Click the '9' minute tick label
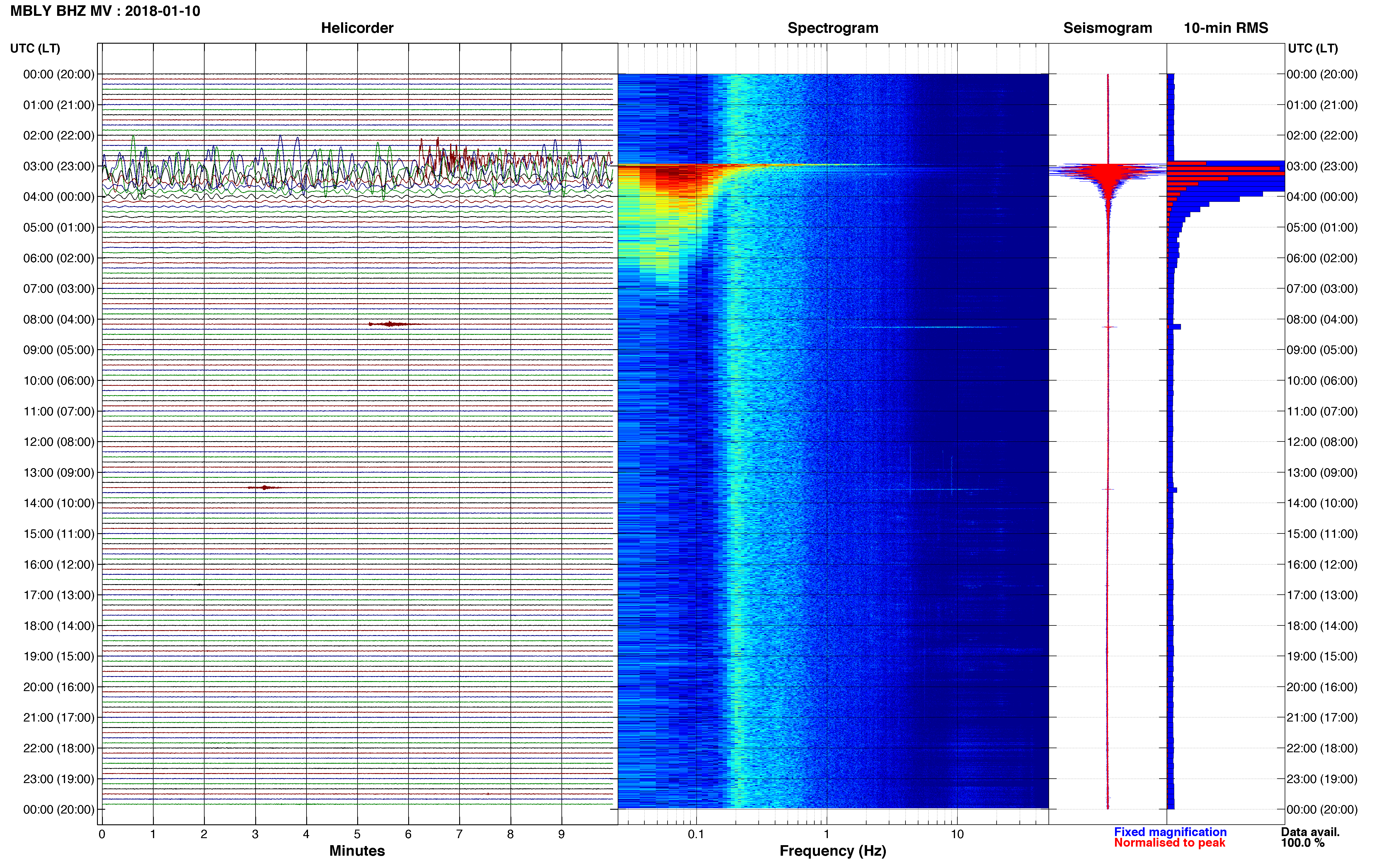 (561, 834)
